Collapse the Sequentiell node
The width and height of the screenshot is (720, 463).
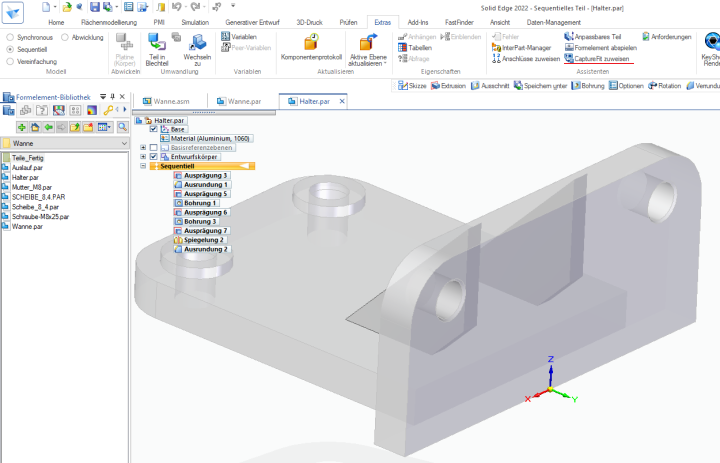[x=143, y=166]
